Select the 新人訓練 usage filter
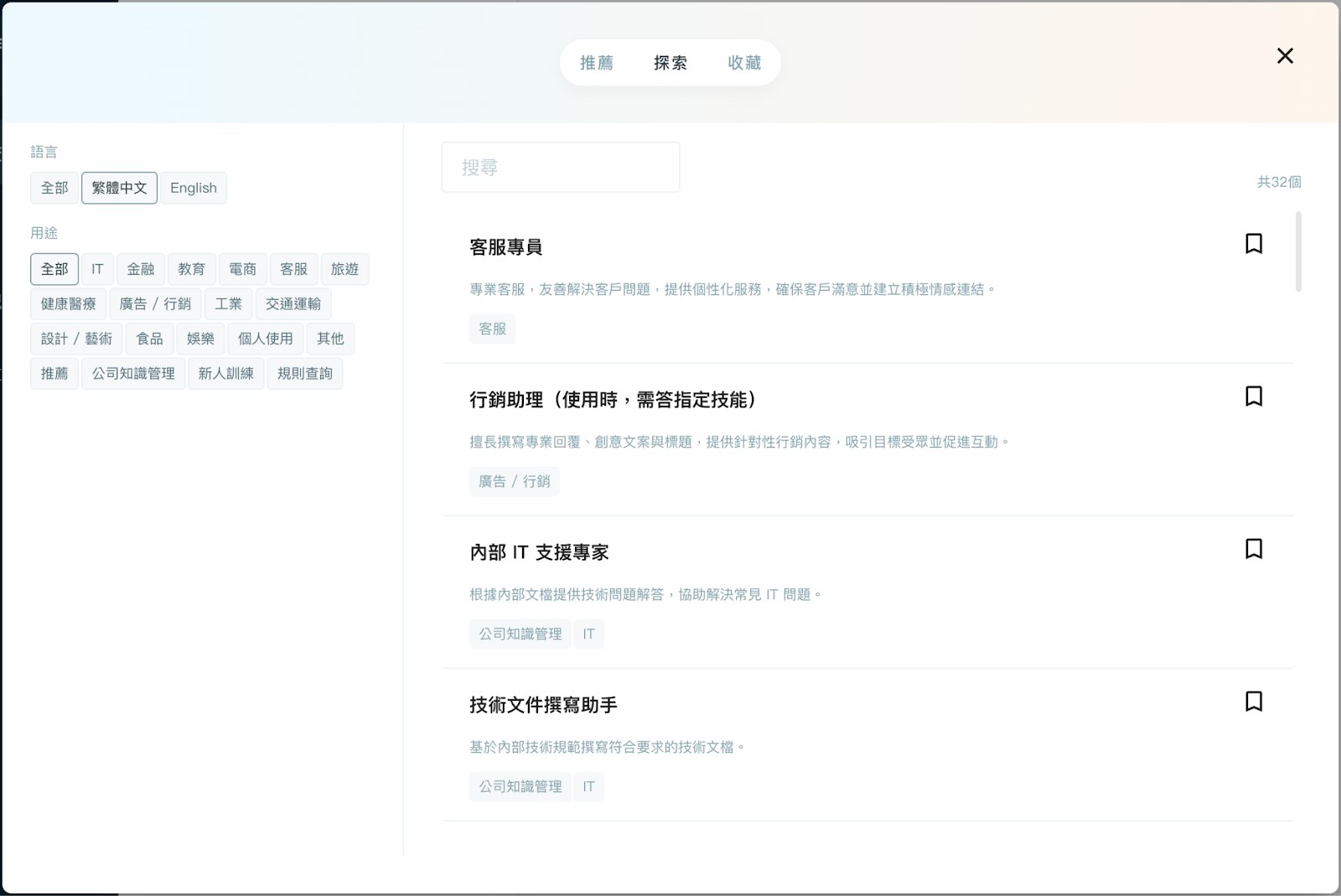Image resolution: width=1341 pixels, height=896 pixels. 225,373
